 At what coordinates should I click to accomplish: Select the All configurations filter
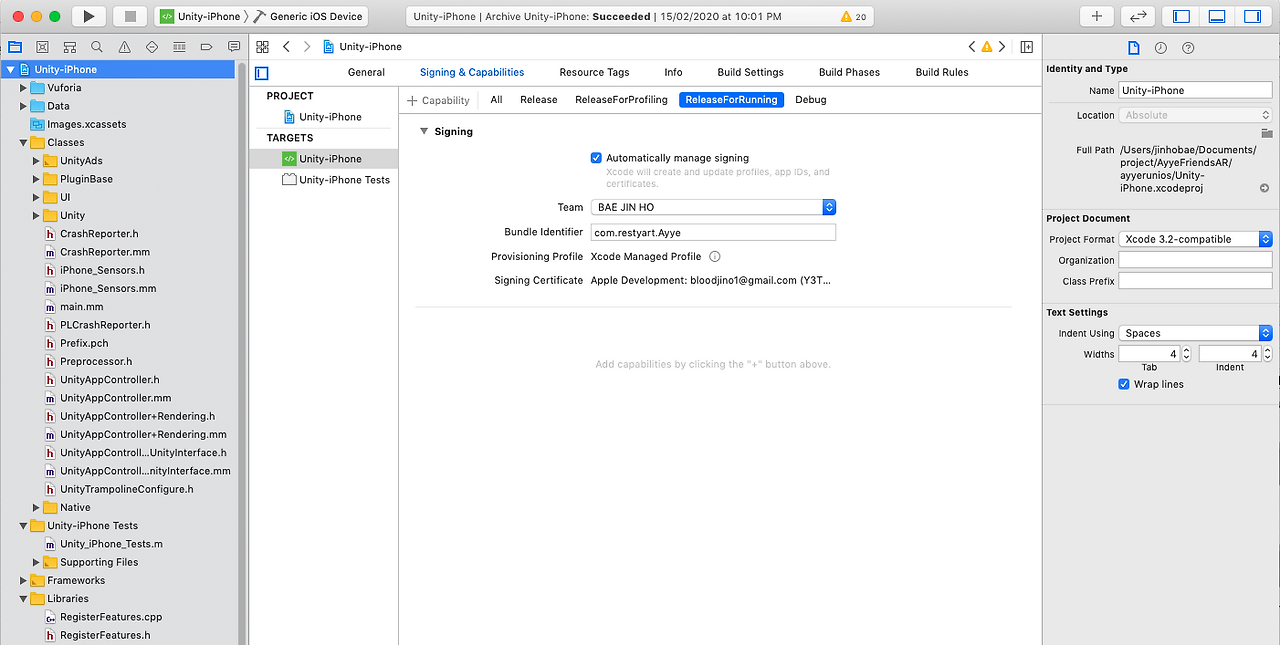(x=496, y=100)
